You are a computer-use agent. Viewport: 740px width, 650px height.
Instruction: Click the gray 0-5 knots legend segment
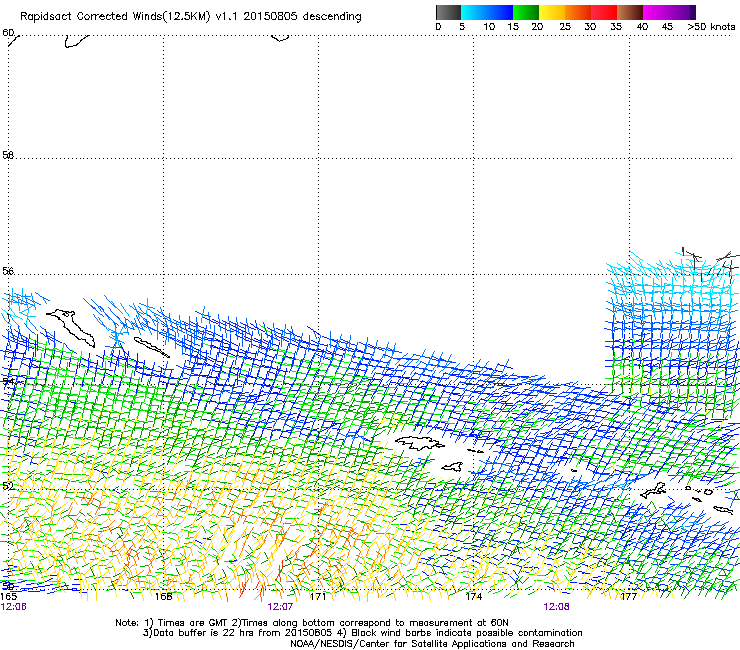click(448, 12)
